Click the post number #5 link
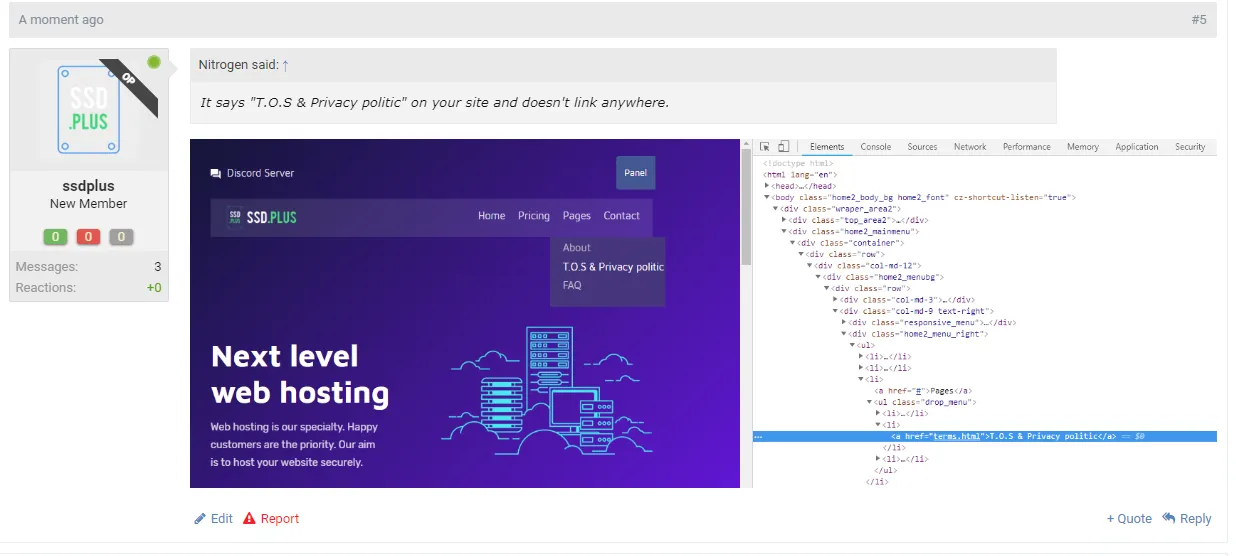 (x=1199, y=20)
